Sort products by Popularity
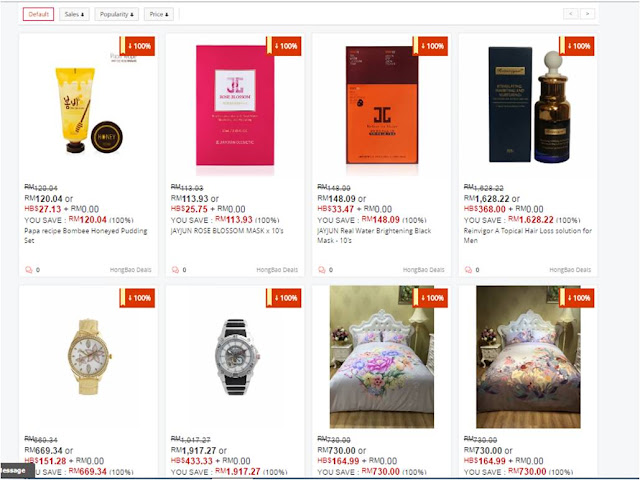640x480 pixels. point(117,14)
